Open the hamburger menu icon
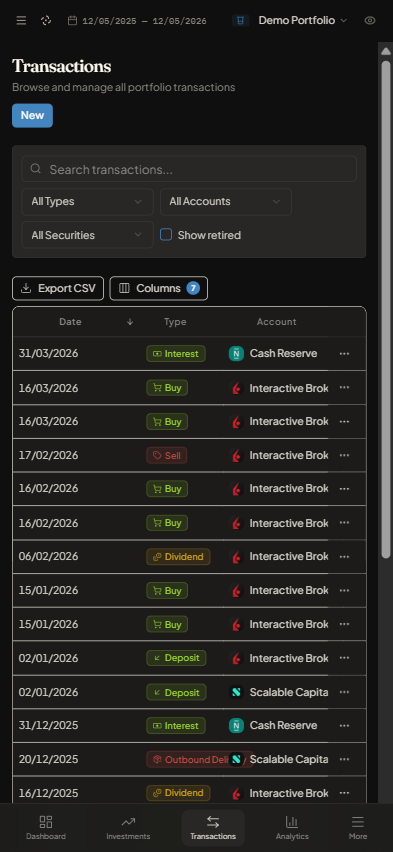This screenshot has width=393, height=852. 21,21
